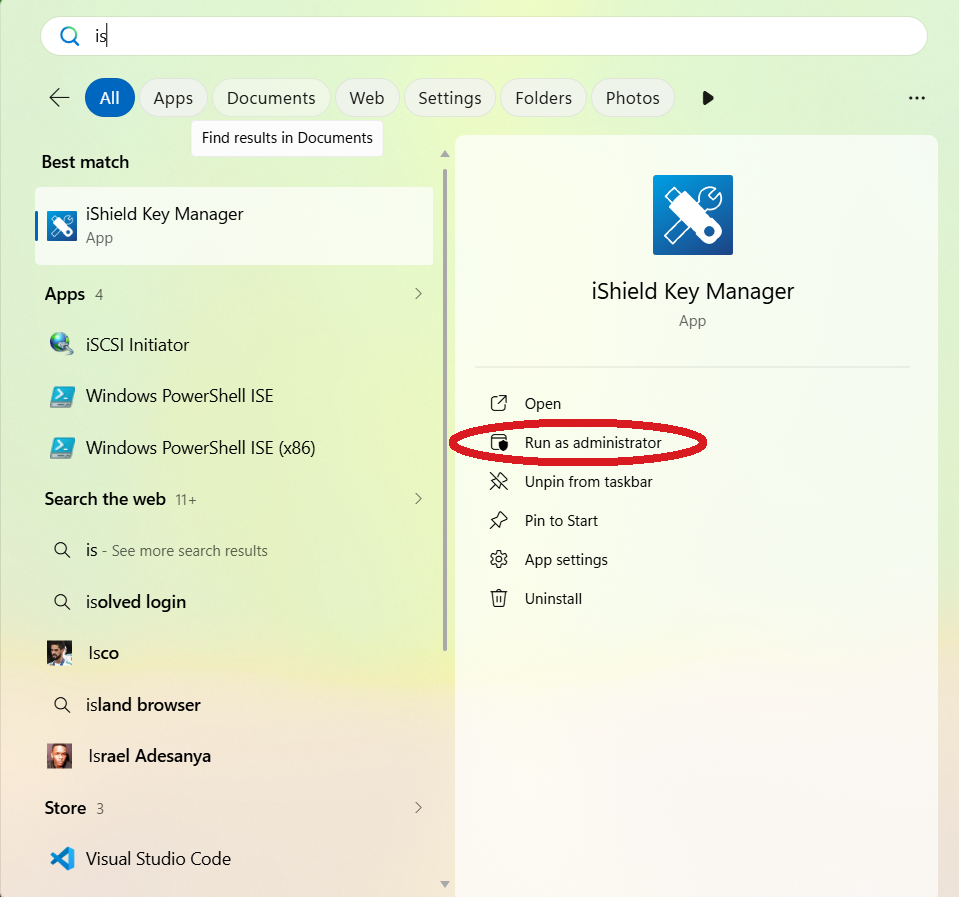Select the Photos filter tab
The image size is (959, 897).
[632, 98]
